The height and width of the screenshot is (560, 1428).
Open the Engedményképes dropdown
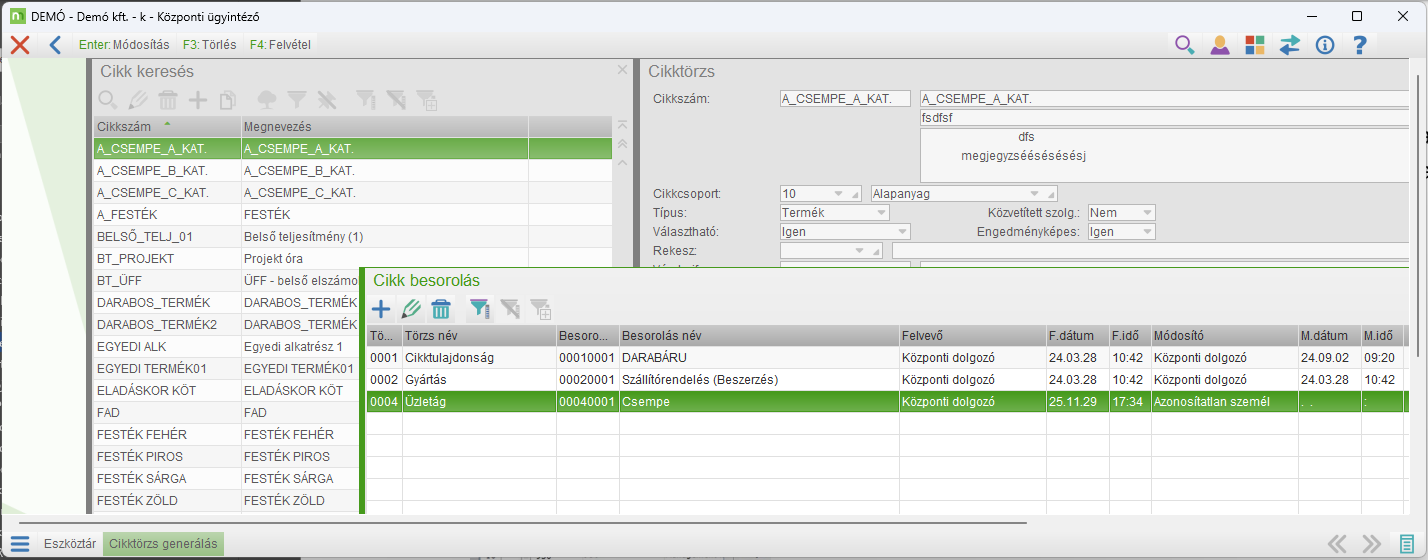[1121, 231]
